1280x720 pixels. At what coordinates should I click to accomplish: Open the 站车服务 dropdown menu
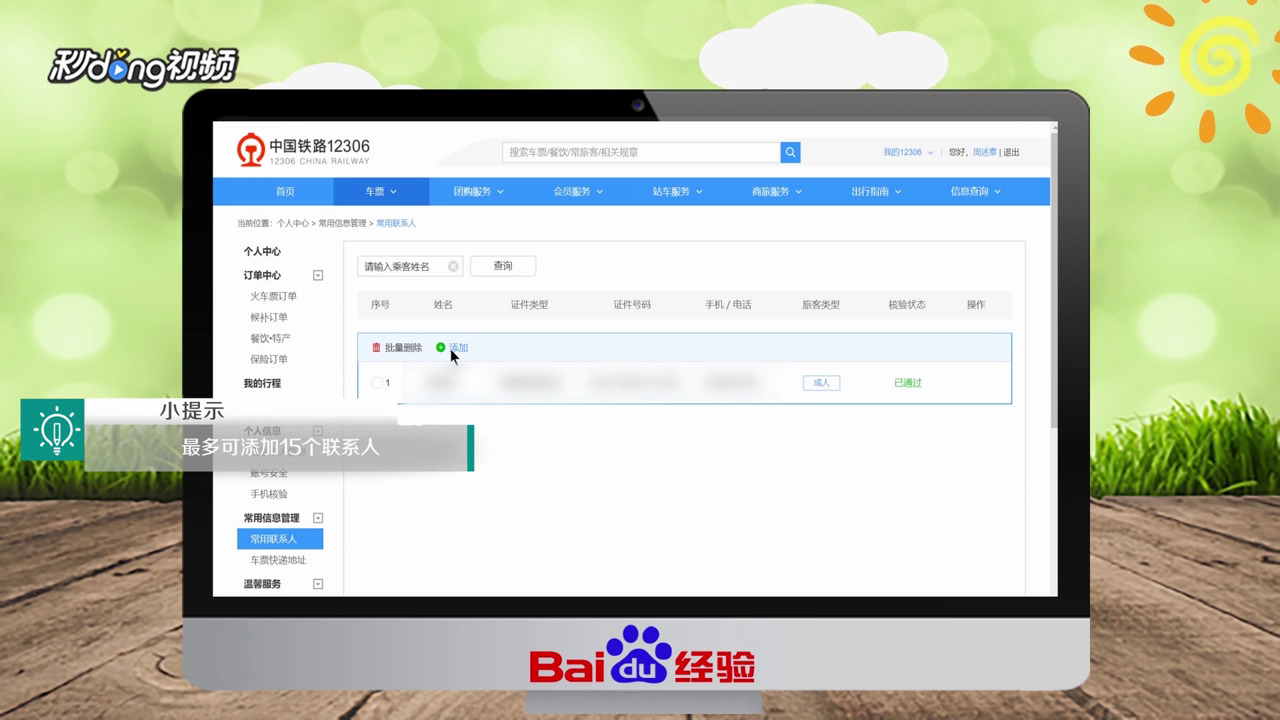coord(677,191)
